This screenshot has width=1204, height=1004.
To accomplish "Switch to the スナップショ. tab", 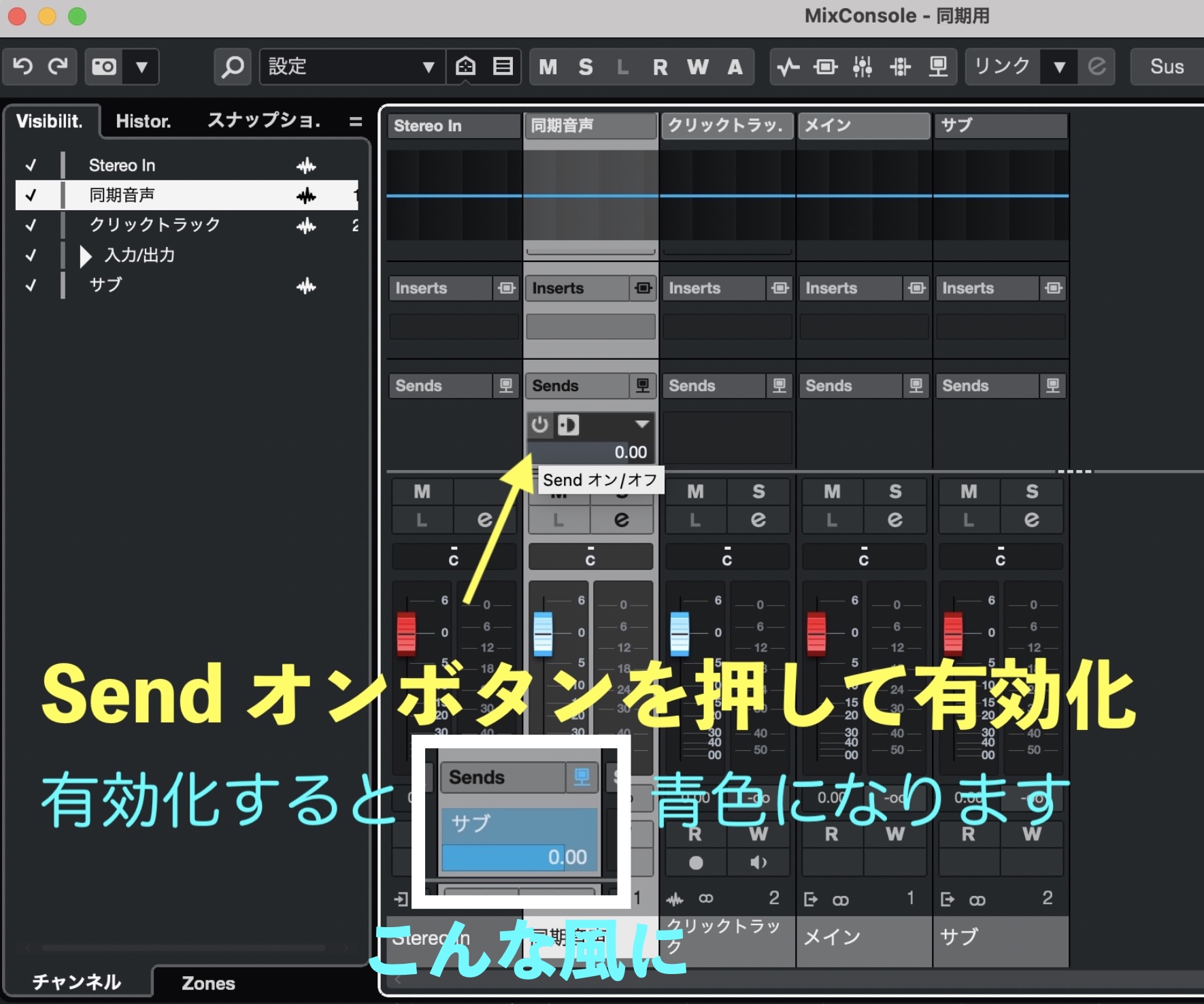I will 264,121.
